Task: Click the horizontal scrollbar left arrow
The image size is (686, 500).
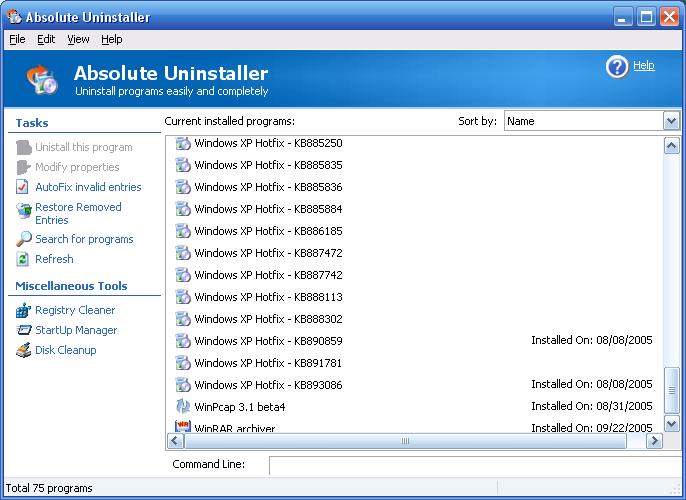Action: coord(175,441)
